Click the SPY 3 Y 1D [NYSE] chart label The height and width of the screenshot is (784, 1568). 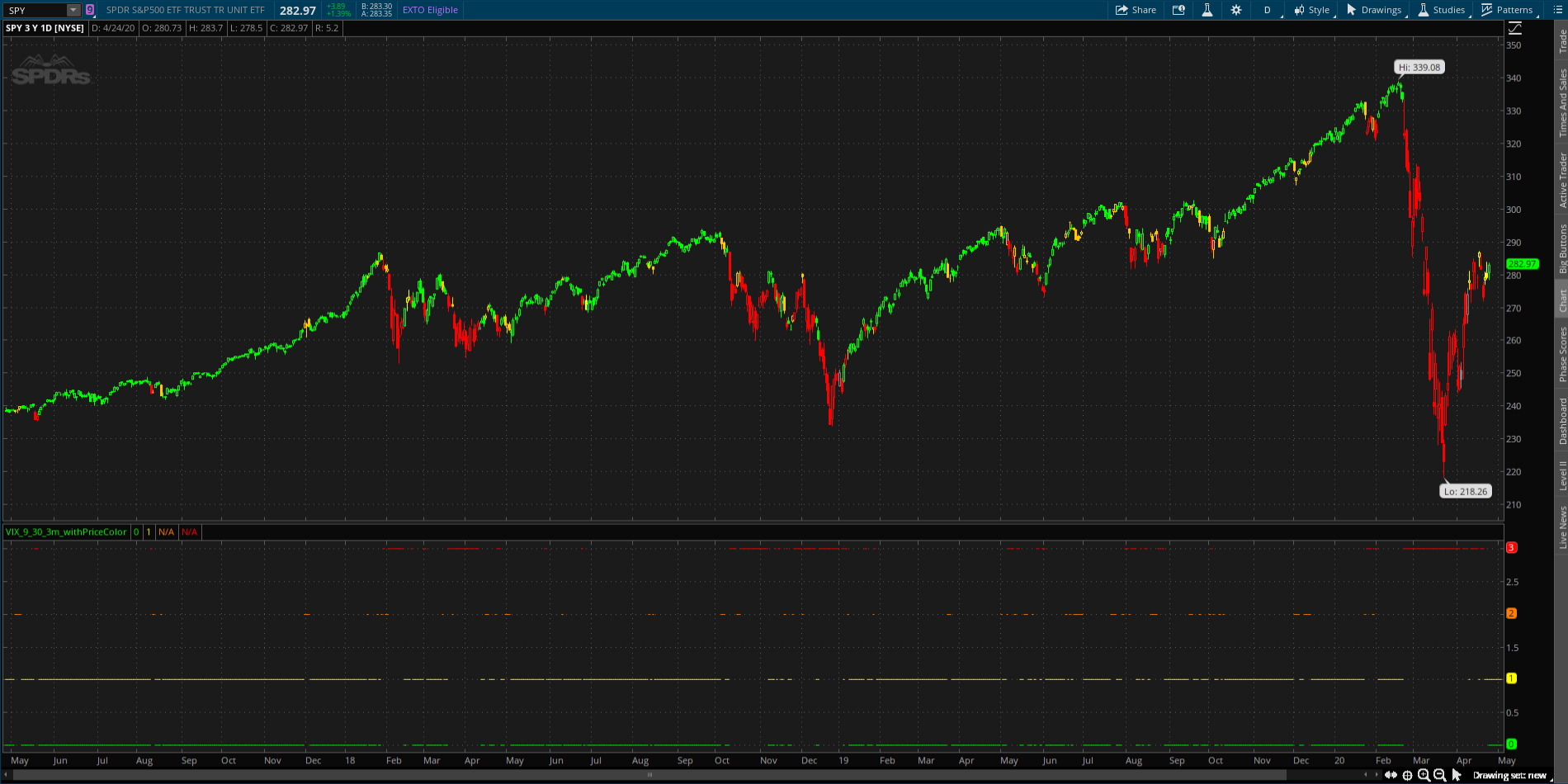[x=45, y=28]
